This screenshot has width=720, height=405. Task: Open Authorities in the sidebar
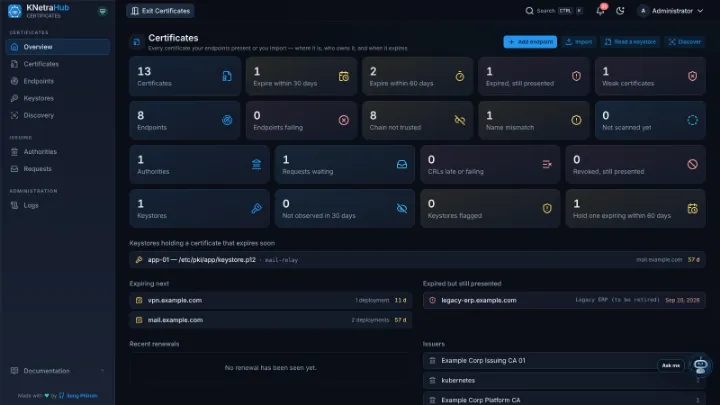click(58, 152)
